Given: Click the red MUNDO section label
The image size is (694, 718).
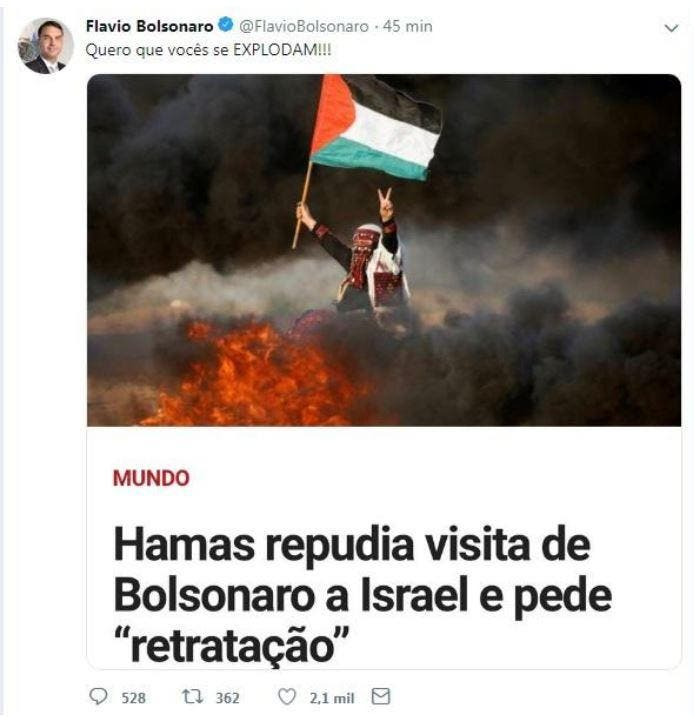Looking at the screenshot, I should click(x=151, y=478).
